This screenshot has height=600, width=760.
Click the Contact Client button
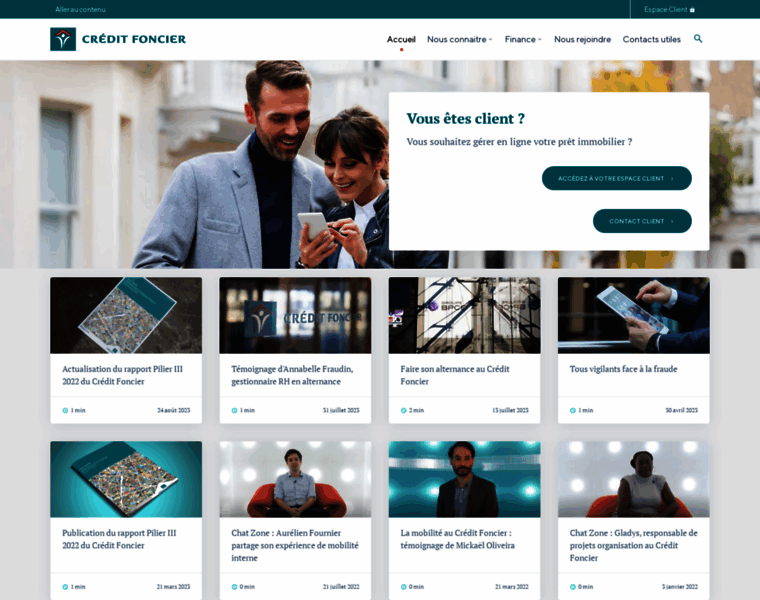click(x=642, y=221)
